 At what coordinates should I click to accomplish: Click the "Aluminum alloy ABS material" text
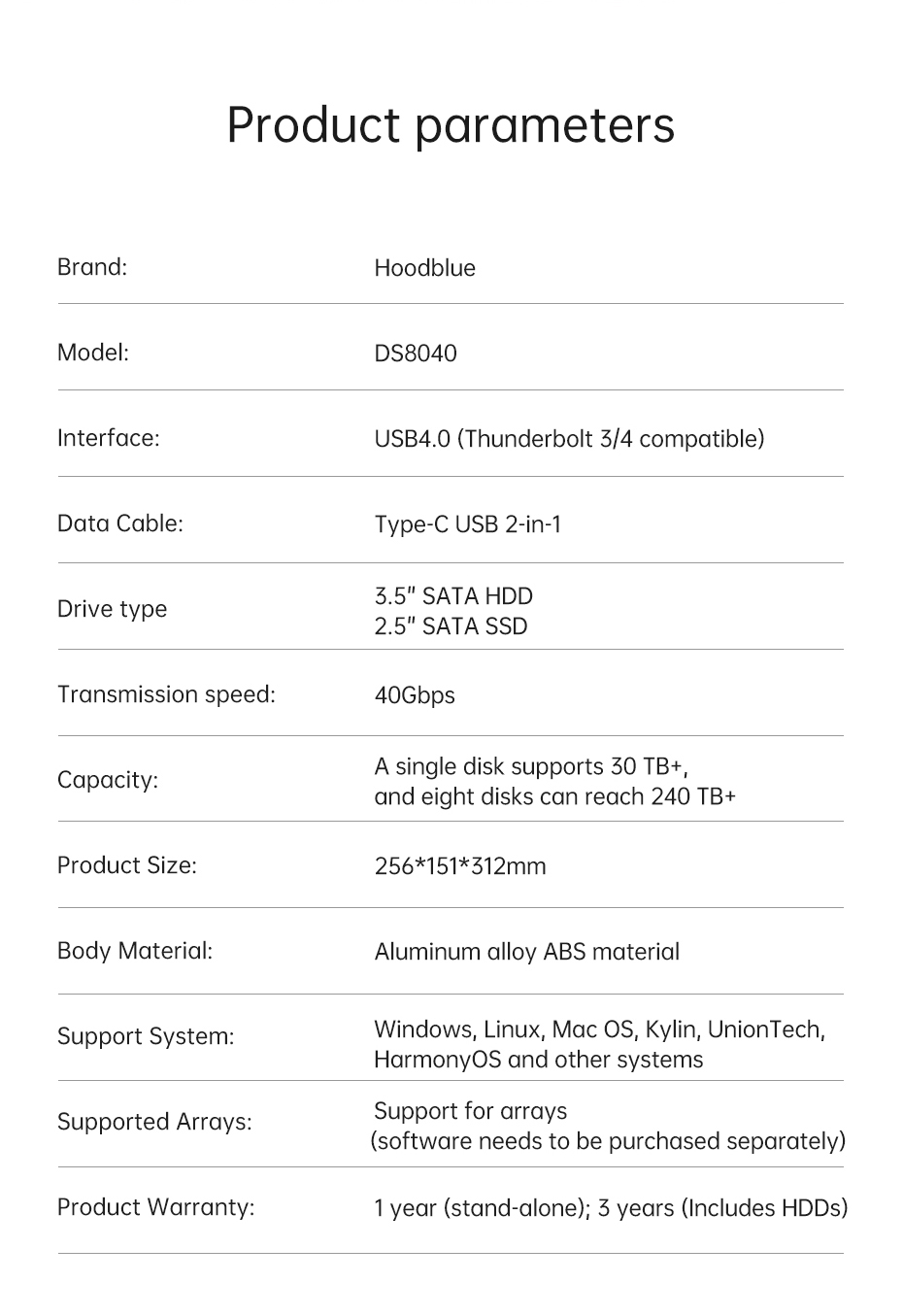pyautogui.click(x=526, y=952)
